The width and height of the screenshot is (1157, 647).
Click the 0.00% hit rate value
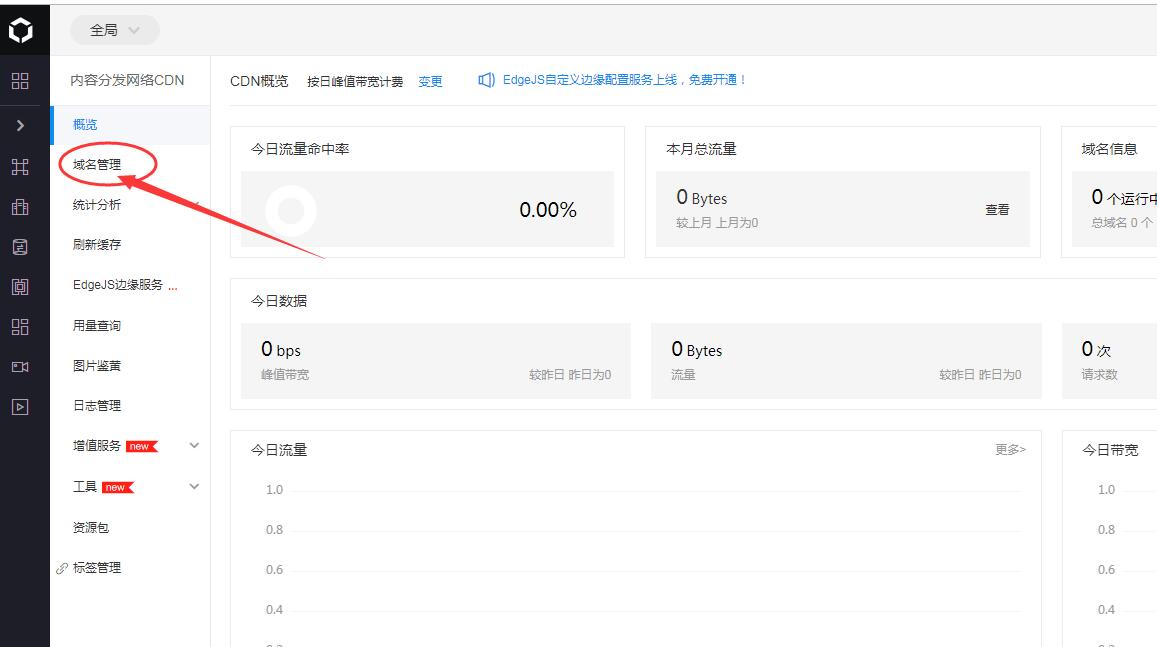tap(548, 210)
